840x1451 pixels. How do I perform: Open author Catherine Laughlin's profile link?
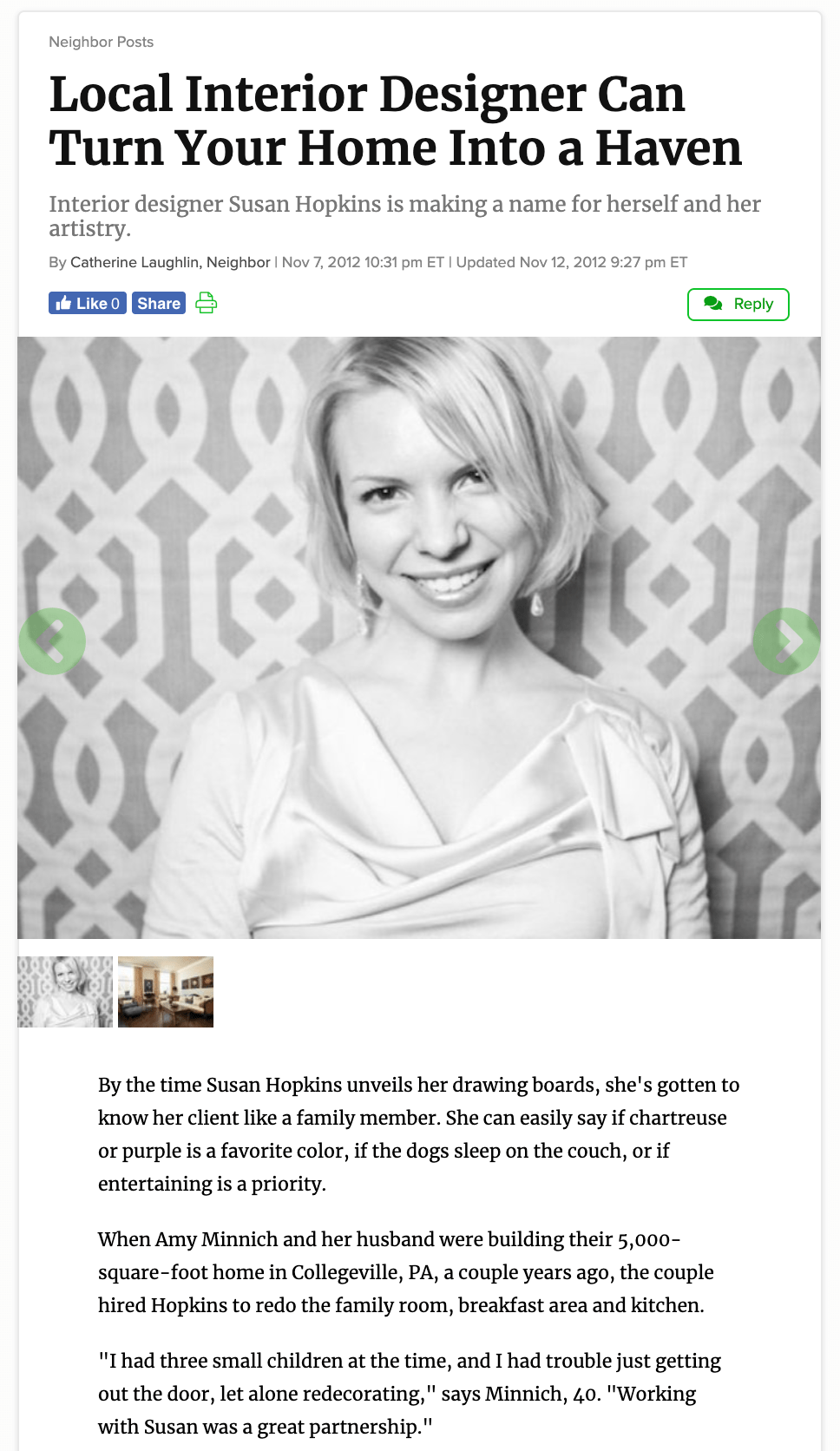[170, 262]
